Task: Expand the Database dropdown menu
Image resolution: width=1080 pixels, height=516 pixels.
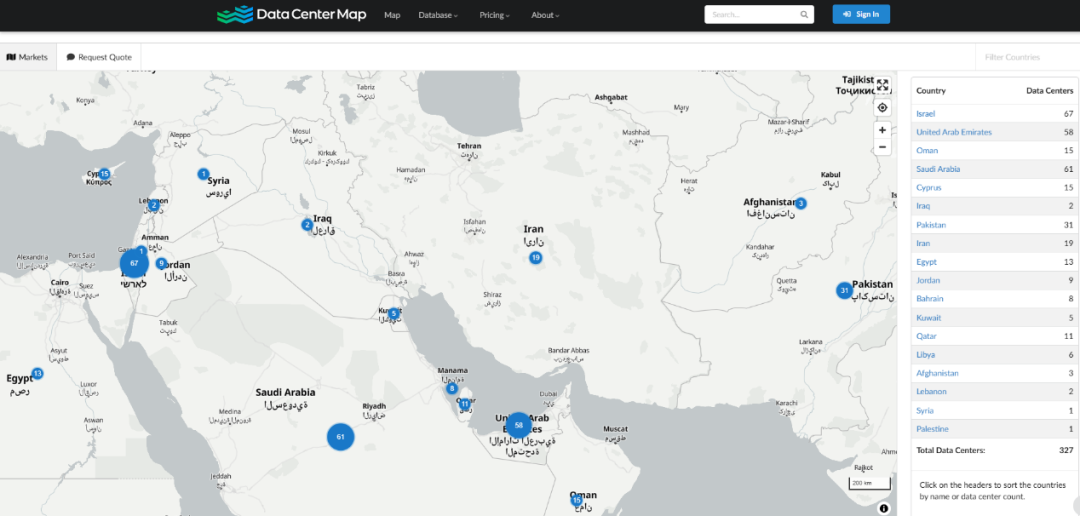Action: pyautogui.click(x=438, y=14)
